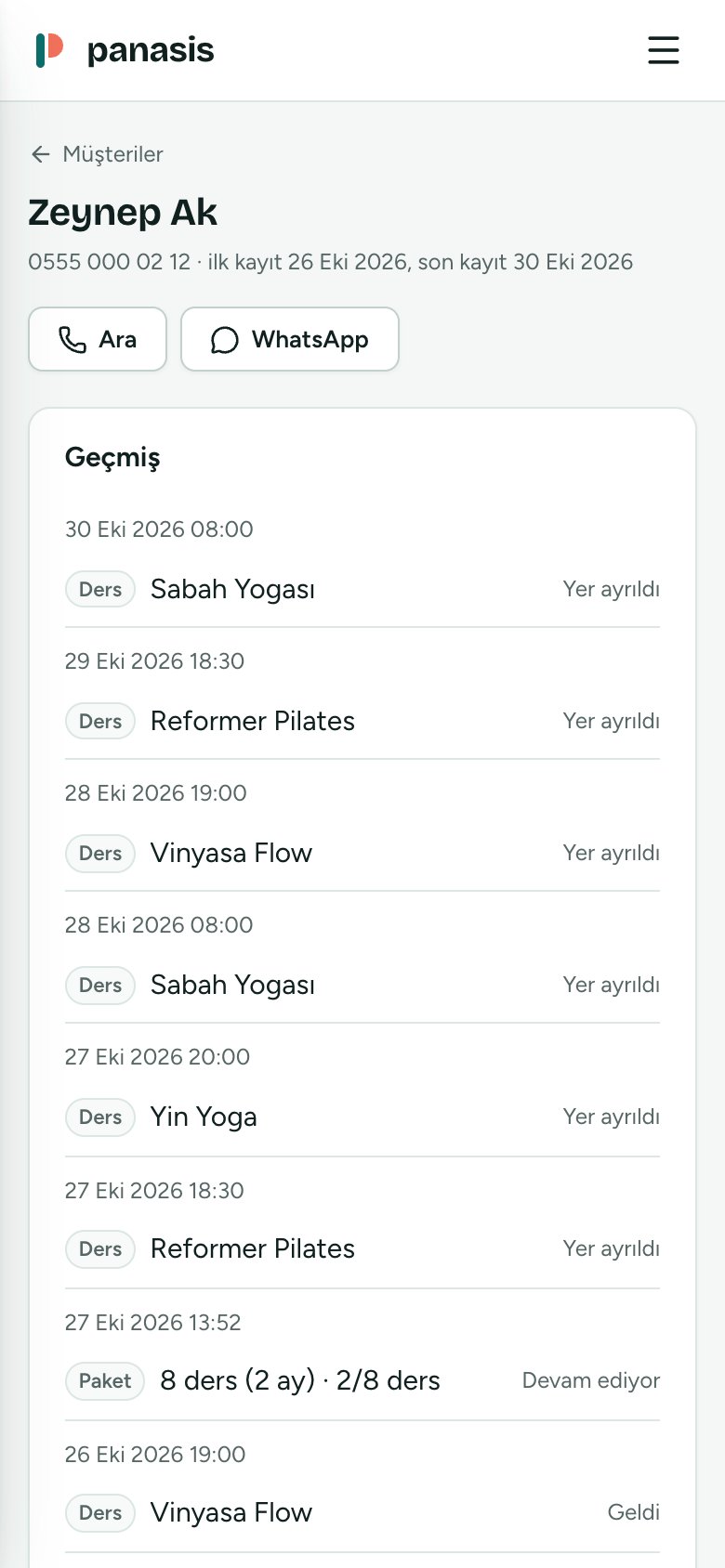Open the hamburger menu
This screenshot has height=1568, width=725.
[664, 50]
